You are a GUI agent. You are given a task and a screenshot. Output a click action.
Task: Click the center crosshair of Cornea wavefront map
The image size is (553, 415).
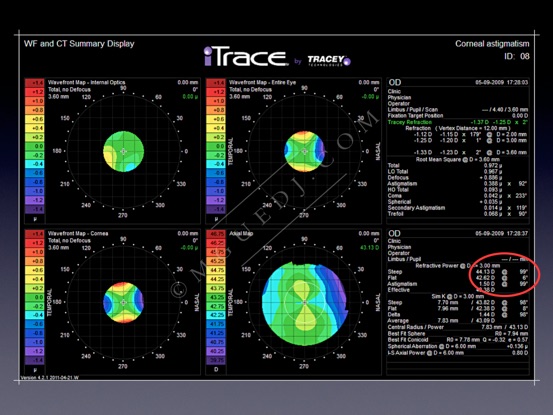pyautogui.click(x=123, y=303)
